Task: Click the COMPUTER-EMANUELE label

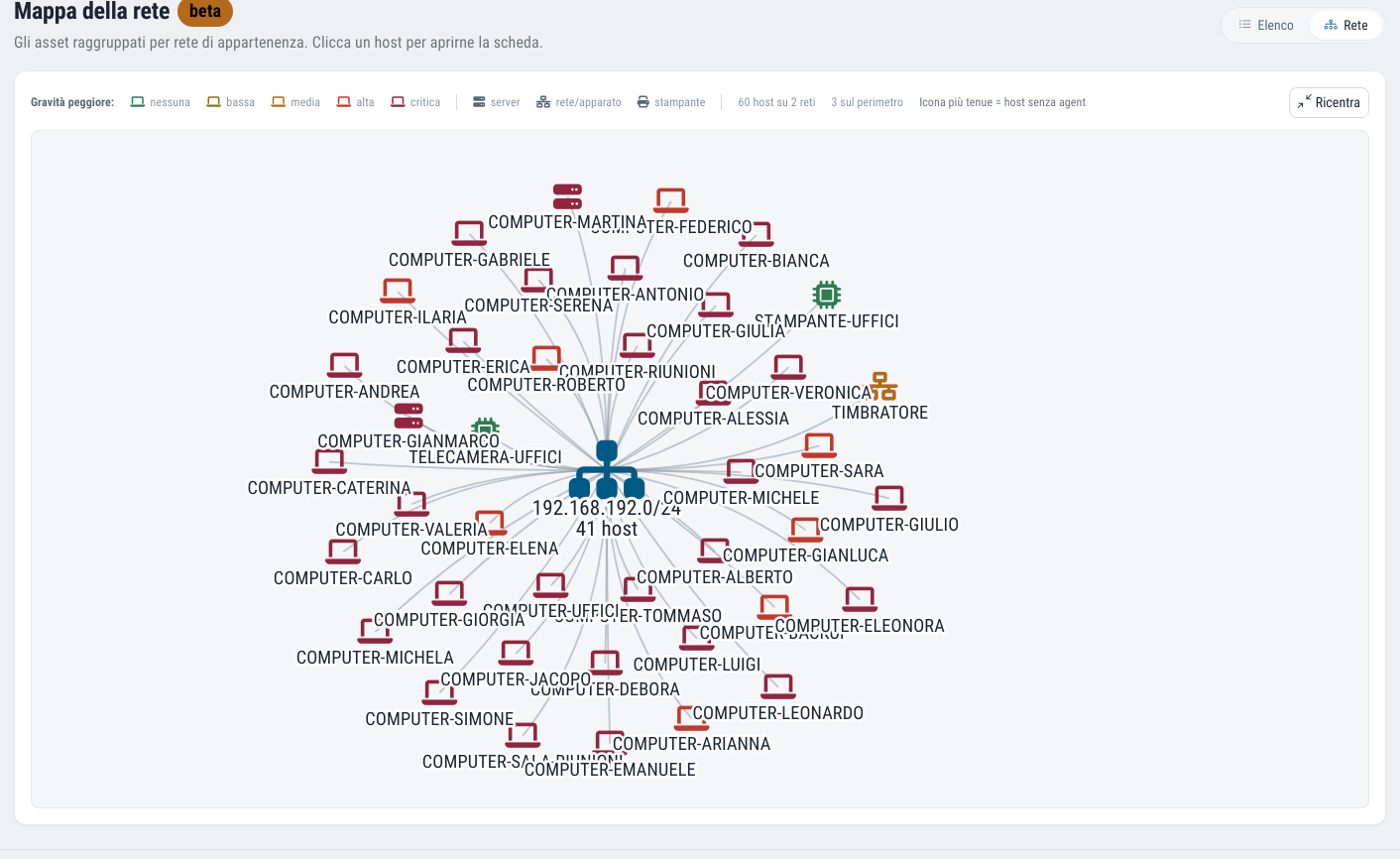Action: 610,770
